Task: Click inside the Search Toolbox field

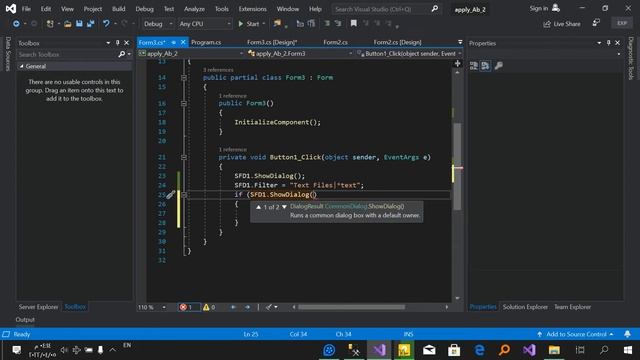Action: (67, 54)
